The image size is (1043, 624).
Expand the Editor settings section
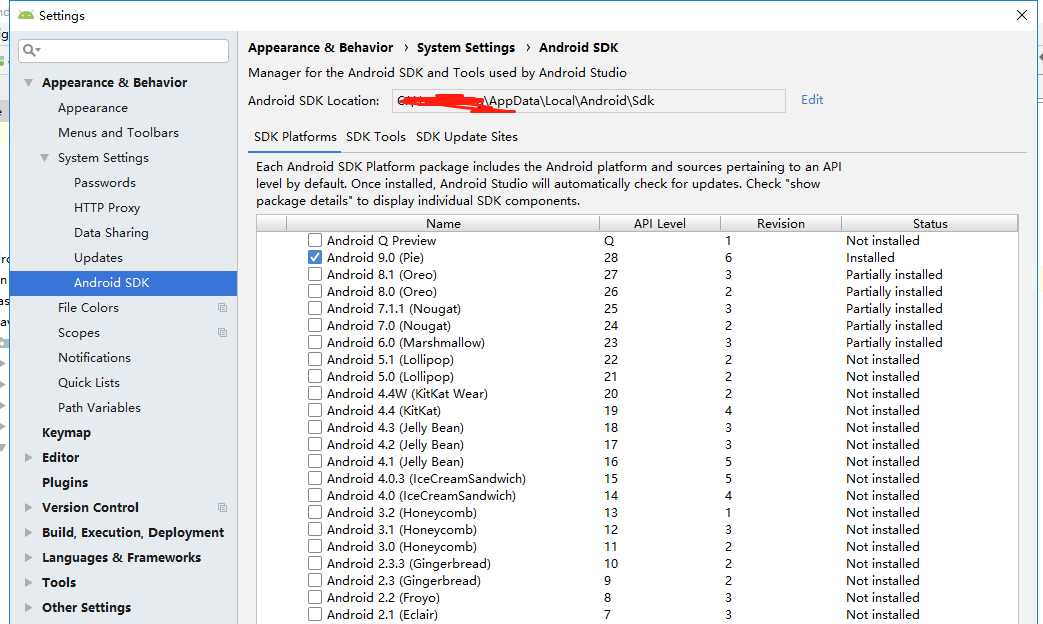[29, 457]
